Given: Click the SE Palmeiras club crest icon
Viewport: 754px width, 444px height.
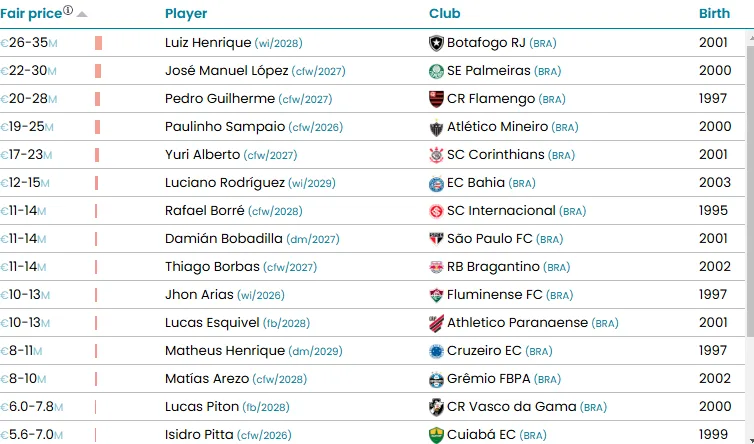Looking at the screenshot, I should coord(436,71).
